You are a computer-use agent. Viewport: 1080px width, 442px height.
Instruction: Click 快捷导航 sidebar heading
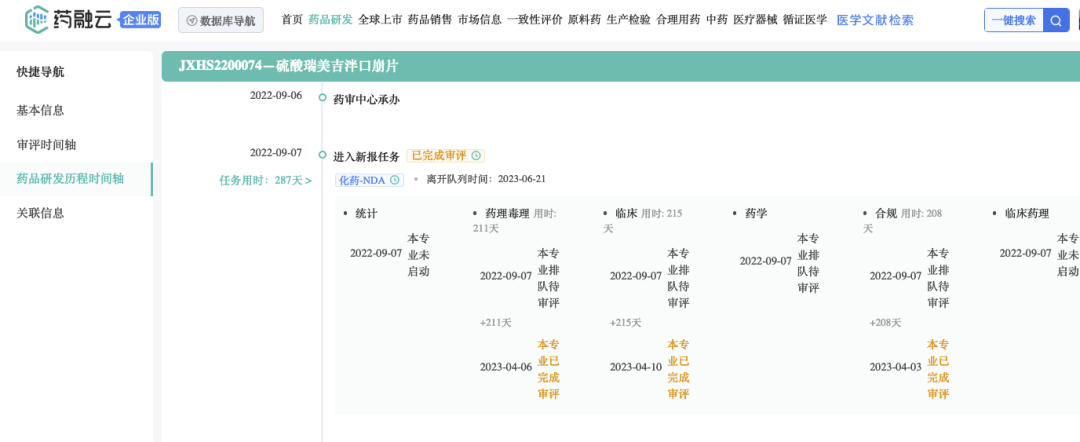(41, 72)
